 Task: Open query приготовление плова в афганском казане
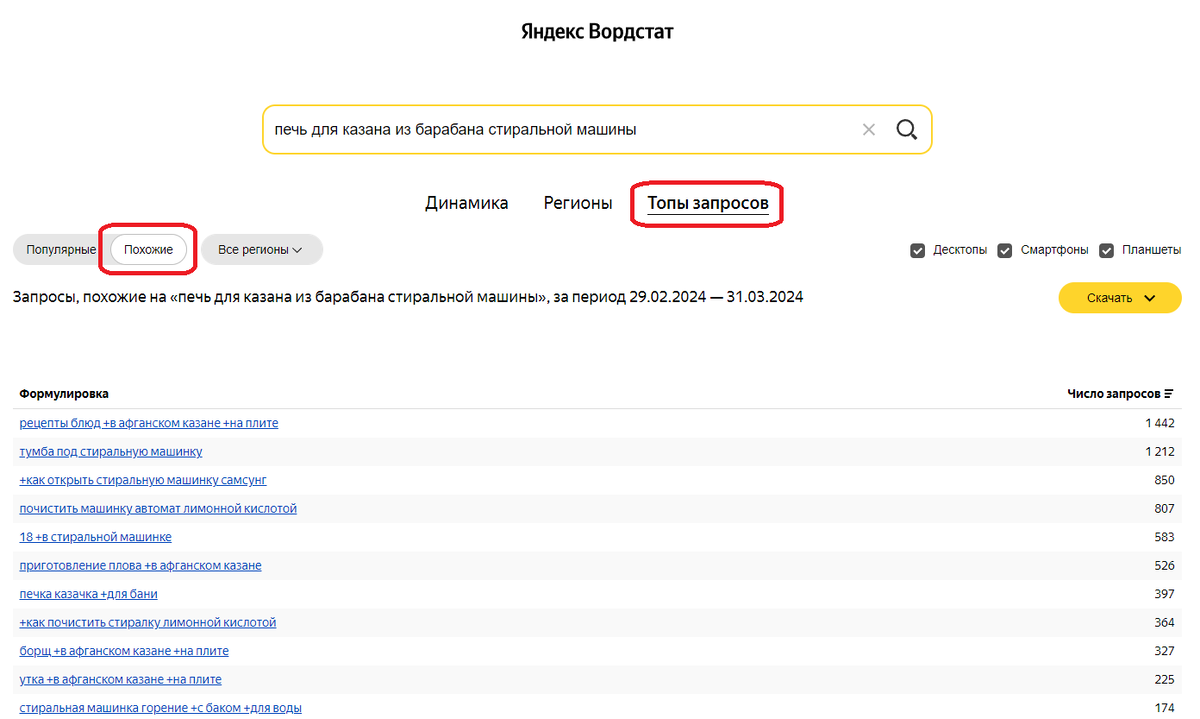click(x=140, y=566)
